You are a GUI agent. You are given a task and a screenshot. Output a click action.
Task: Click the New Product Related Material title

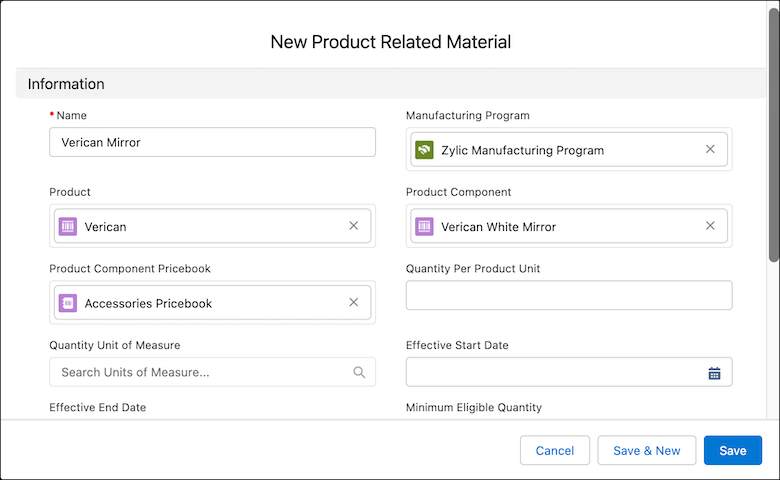coord(390,42)
